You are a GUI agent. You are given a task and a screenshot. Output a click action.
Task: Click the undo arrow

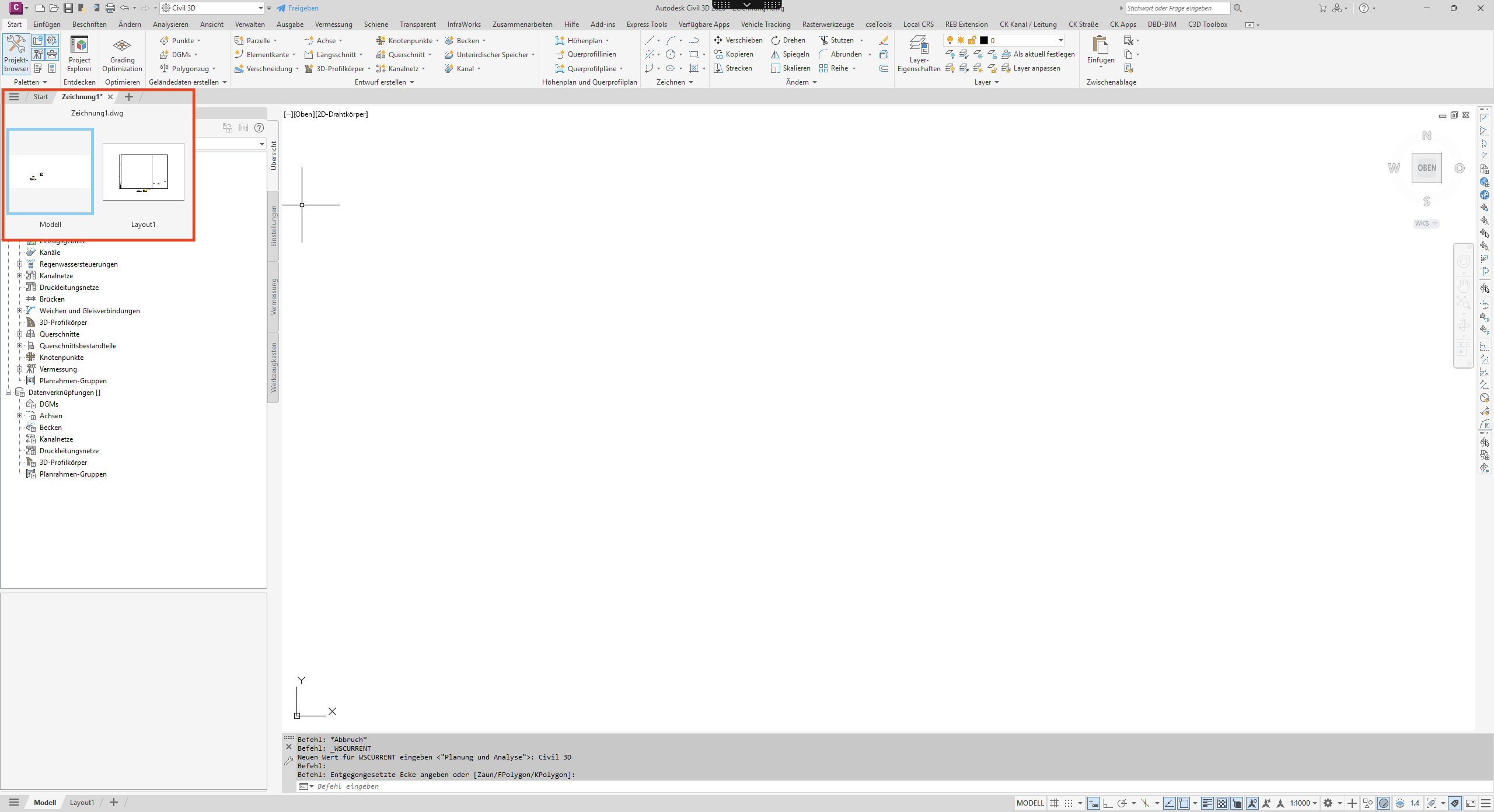pos(124,8)
